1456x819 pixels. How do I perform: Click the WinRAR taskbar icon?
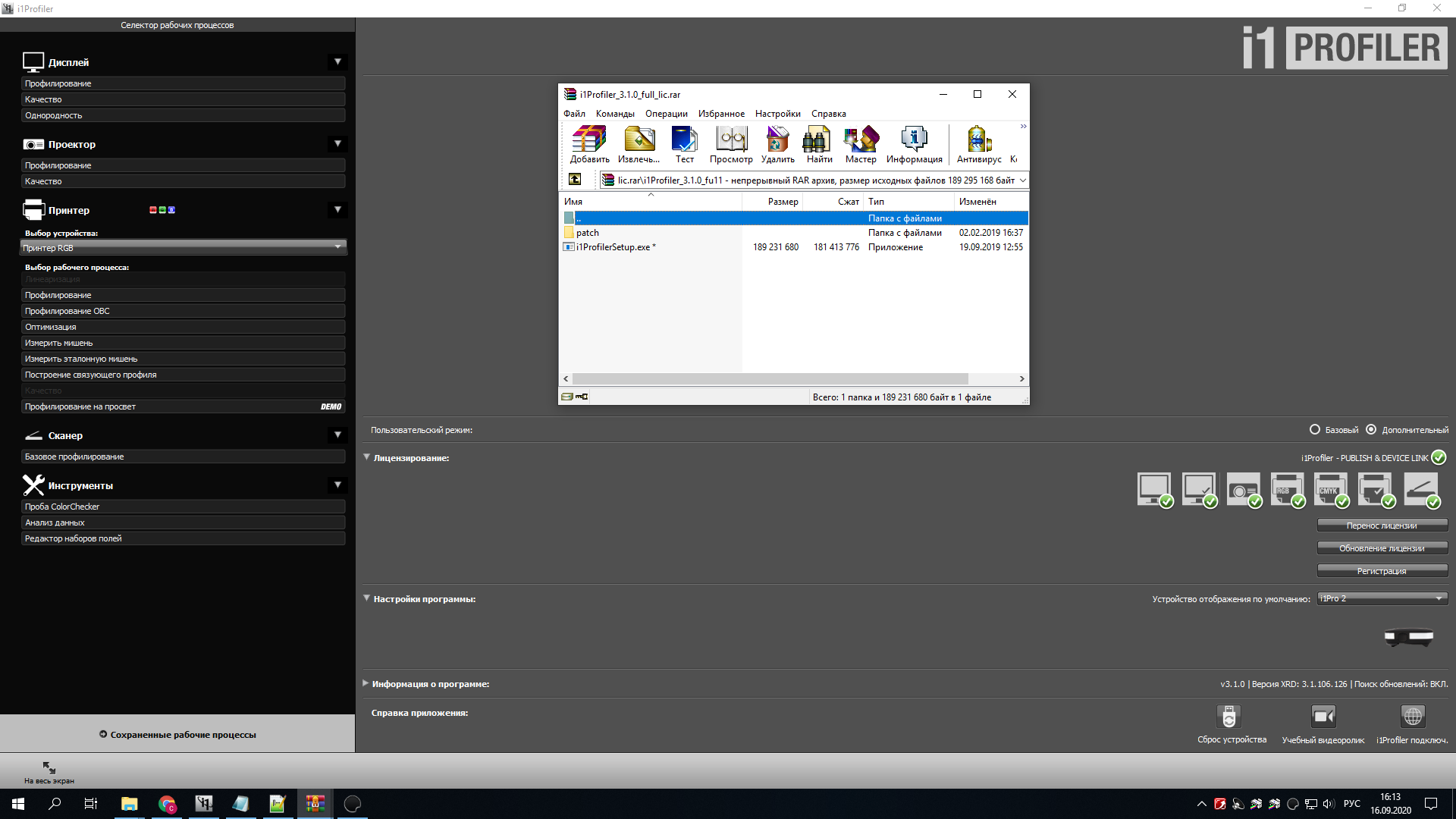pos(315,804)
